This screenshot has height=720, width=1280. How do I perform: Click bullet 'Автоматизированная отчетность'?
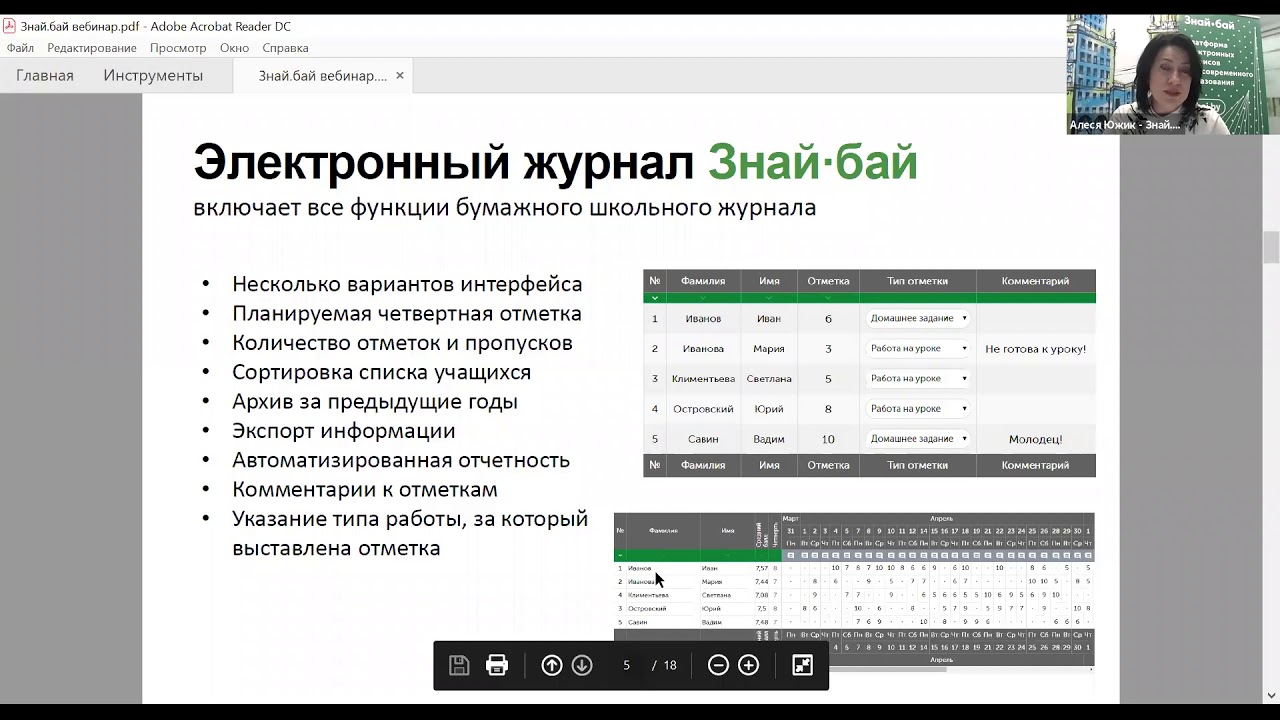[x=401, y=460]
